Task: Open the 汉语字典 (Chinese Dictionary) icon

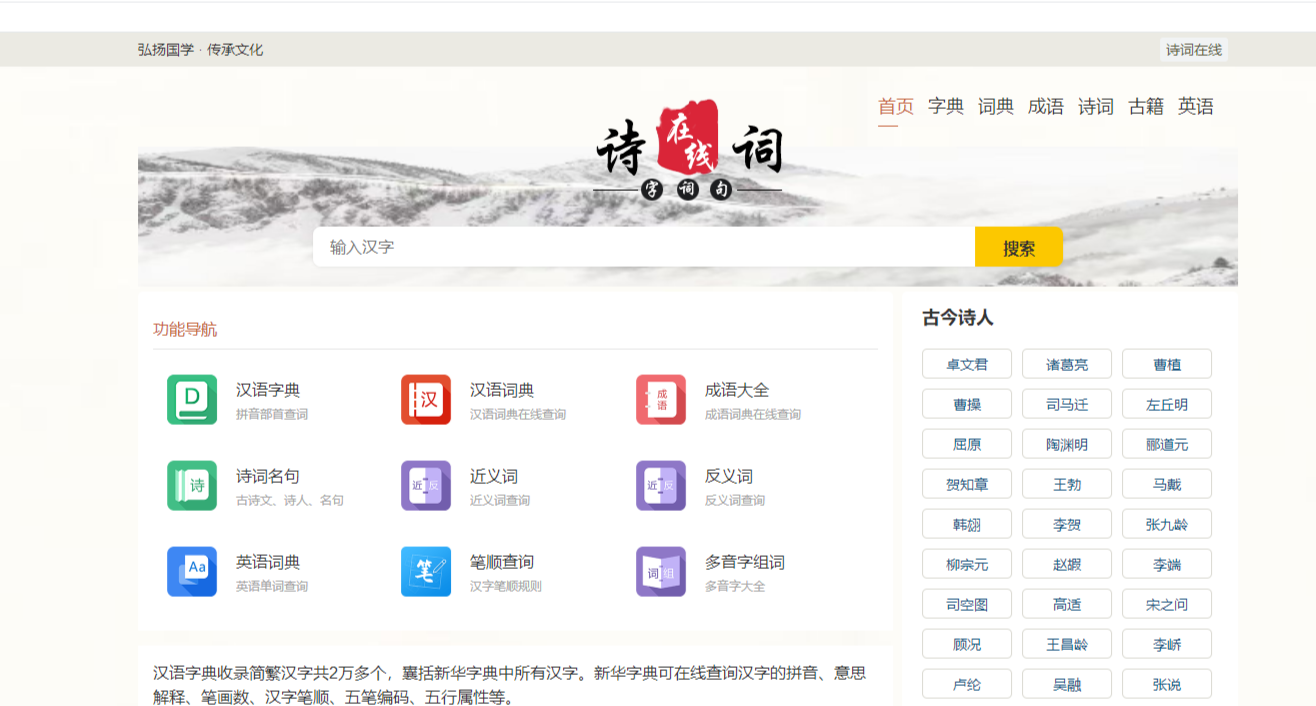Action: tap(192, 397)
